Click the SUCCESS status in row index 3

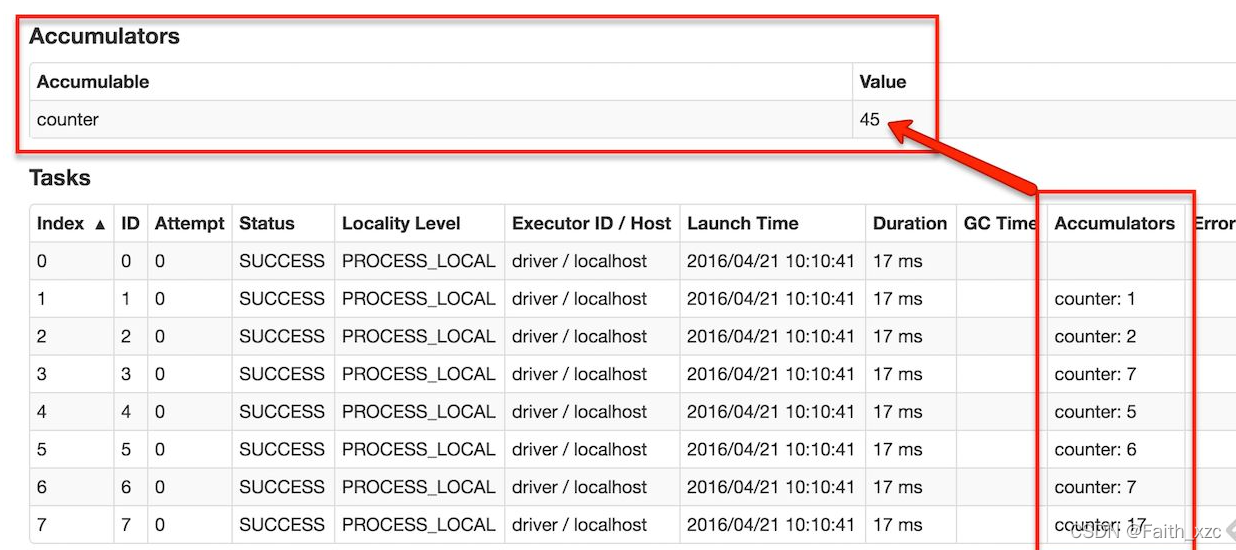(282, 374)
